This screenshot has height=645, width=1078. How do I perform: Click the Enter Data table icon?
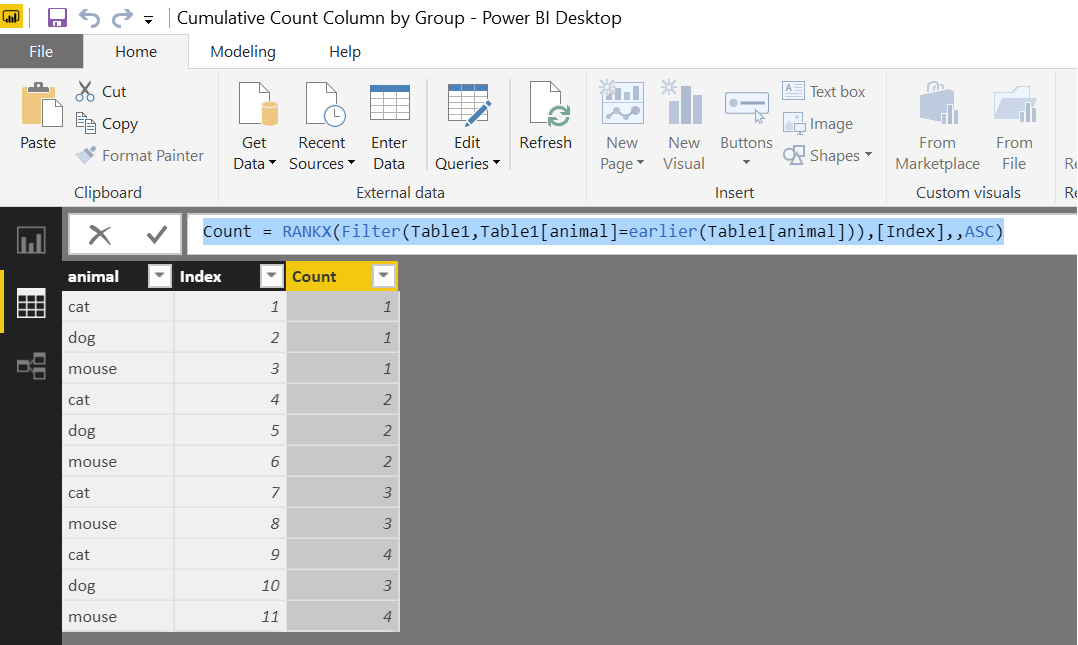390,103
